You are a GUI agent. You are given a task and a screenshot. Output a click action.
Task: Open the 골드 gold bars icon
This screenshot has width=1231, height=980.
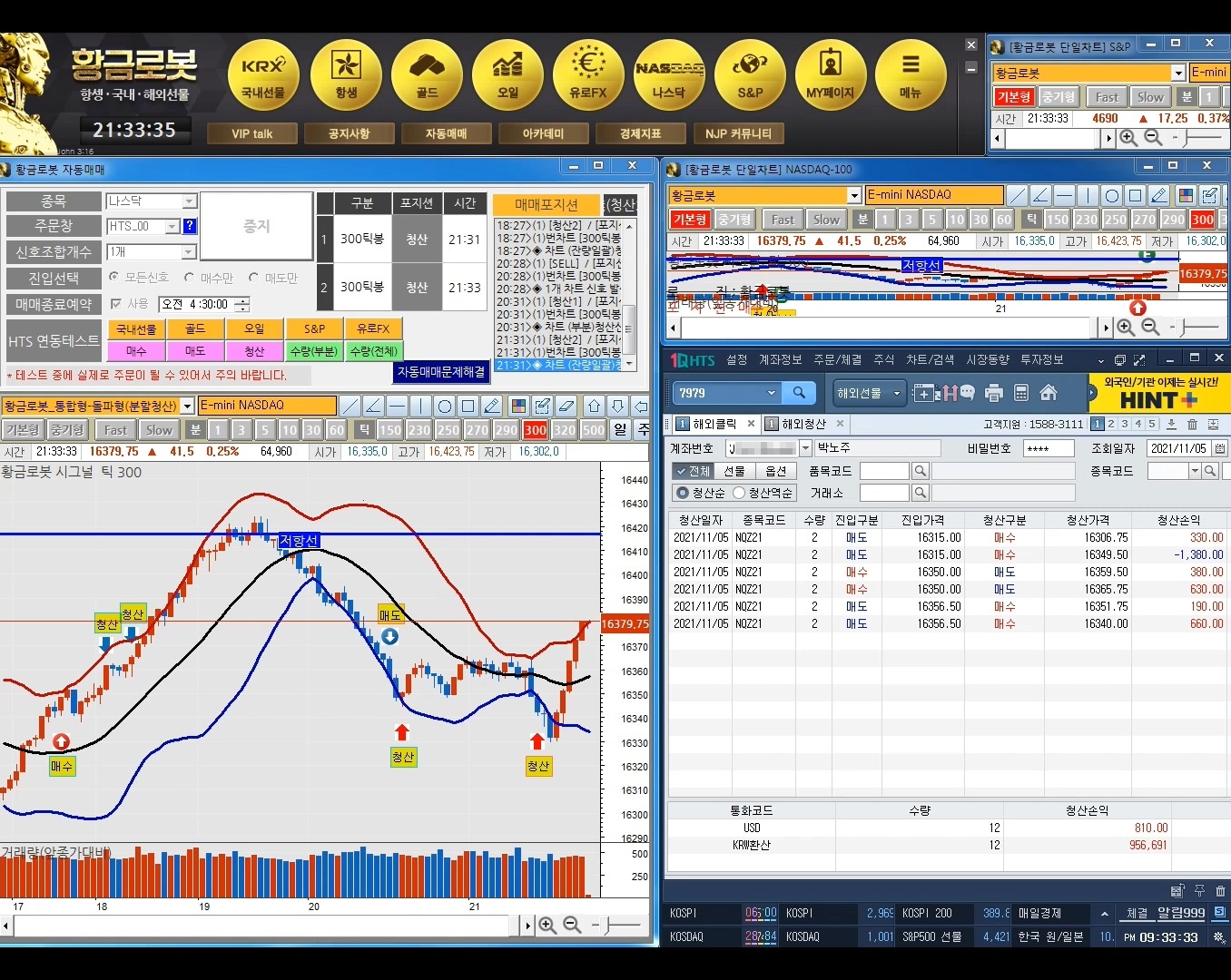tap(427, 76)
